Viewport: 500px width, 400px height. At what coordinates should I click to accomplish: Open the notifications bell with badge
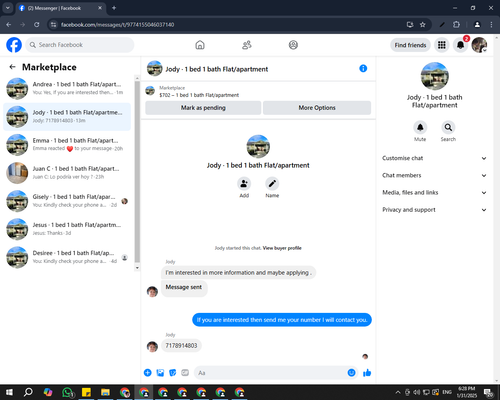tap(461, 45)
